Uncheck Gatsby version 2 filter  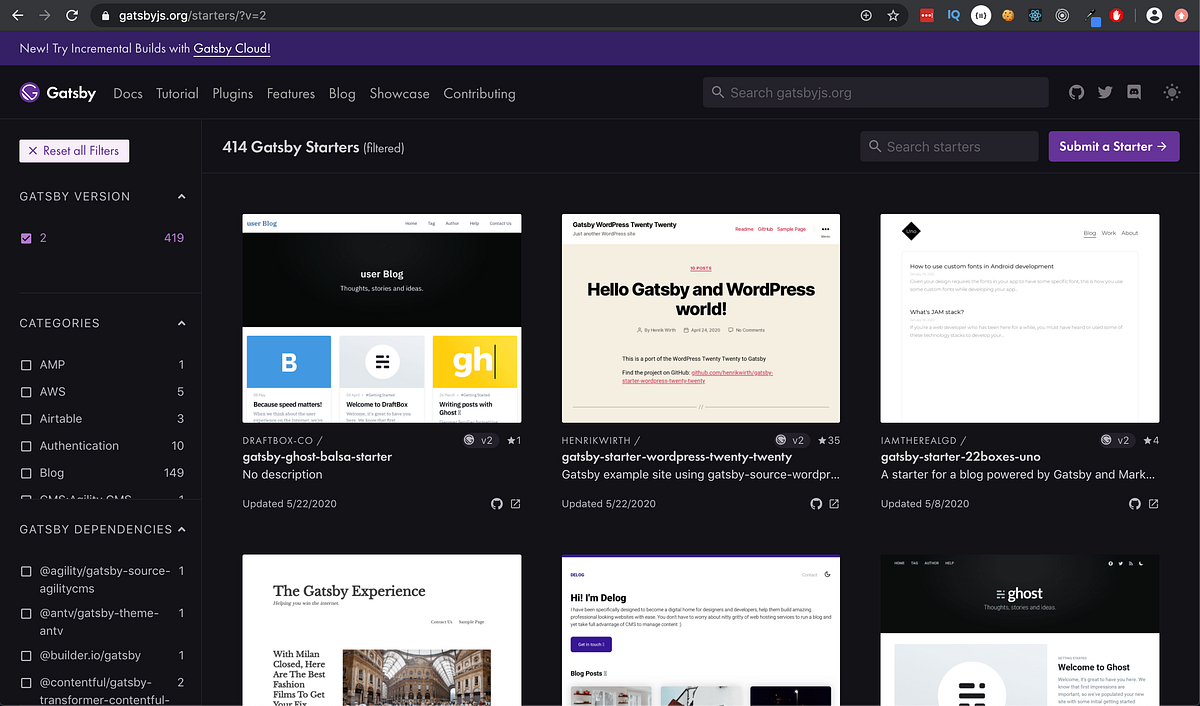pos(25,238)
